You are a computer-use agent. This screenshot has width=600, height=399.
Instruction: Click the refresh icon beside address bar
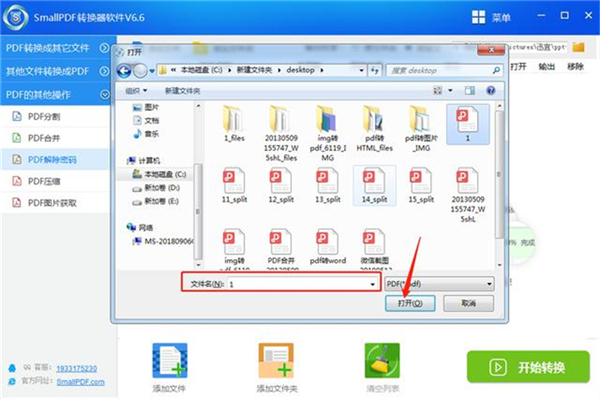[375, 70]
